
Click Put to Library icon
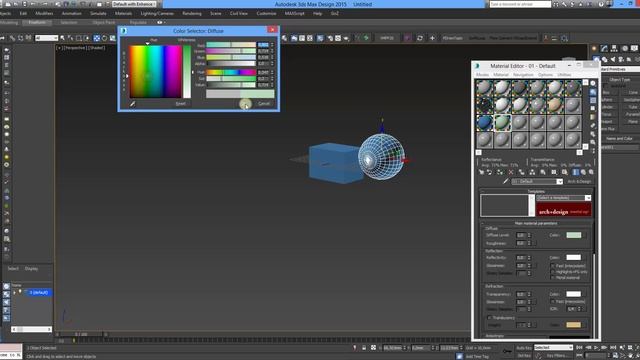(543, 172)
